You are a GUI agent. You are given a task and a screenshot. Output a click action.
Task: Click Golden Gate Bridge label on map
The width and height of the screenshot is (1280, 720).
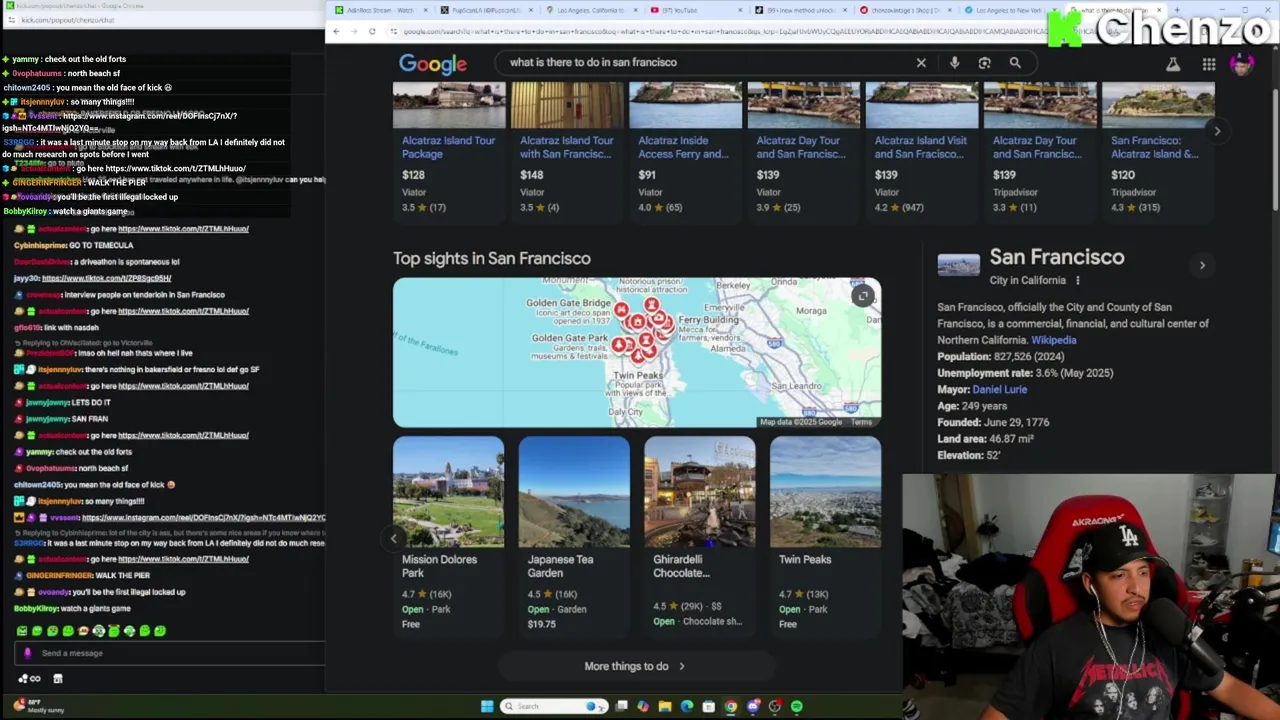click(568, 303)
